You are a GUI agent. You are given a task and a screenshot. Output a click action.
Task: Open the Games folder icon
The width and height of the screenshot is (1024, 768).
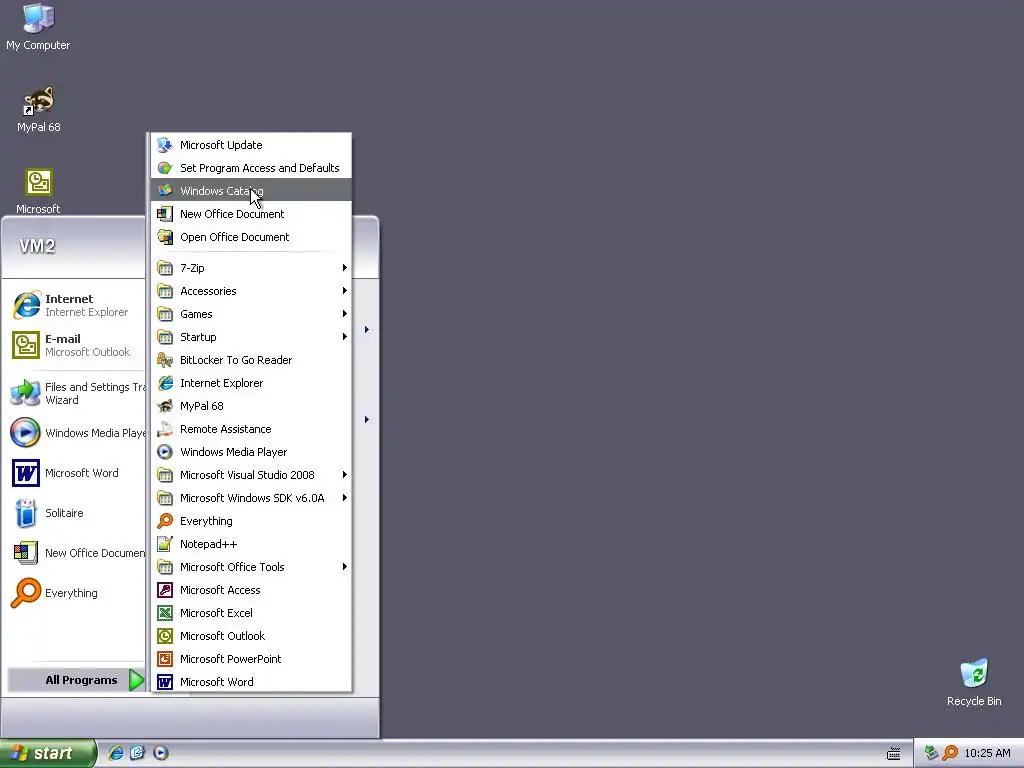tap(165, 313)
